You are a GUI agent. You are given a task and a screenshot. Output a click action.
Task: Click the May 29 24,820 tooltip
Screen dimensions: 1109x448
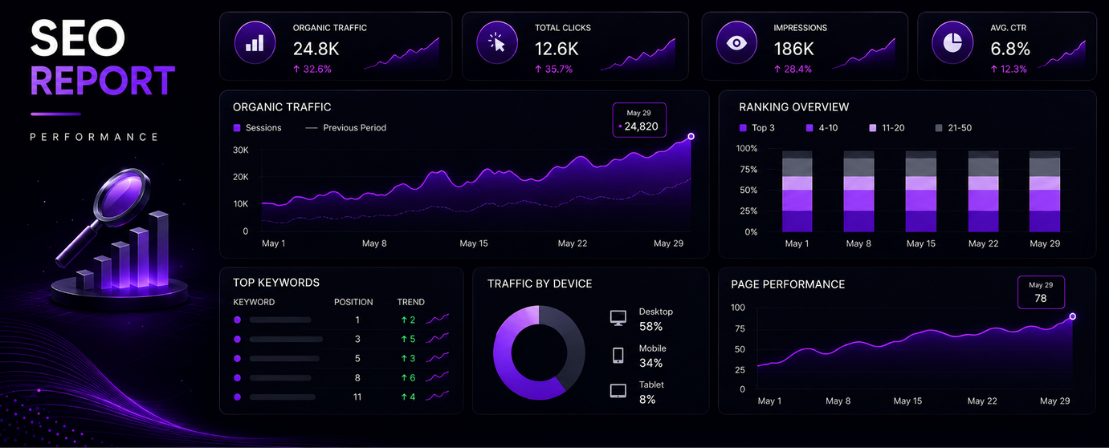pyautogui.click(x=639, y=120)
